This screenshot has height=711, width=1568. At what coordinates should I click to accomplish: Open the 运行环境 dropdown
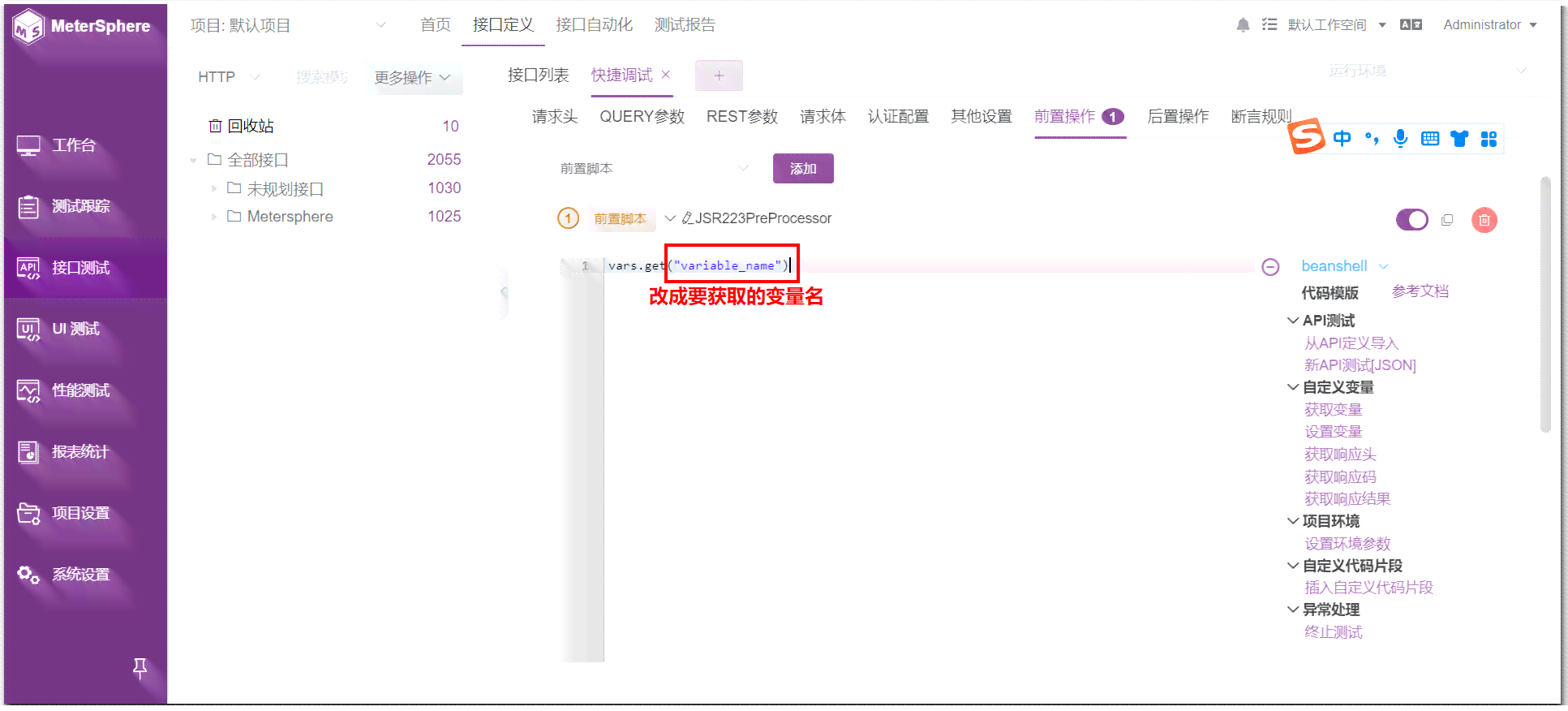[x=1426, y=71]
